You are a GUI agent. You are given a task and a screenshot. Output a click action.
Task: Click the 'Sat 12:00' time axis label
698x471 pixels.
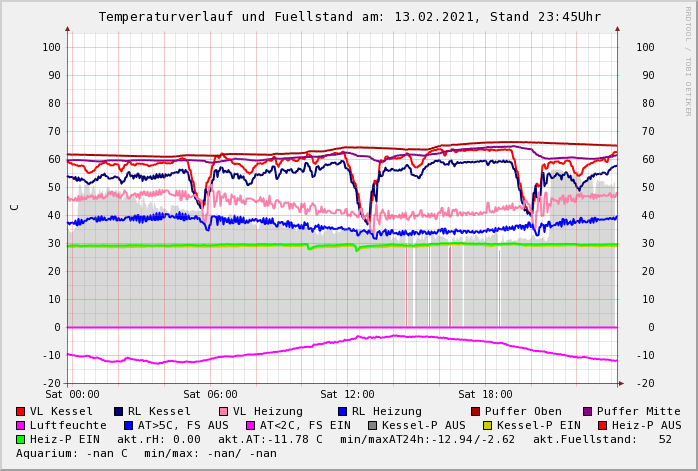point(347,394)
